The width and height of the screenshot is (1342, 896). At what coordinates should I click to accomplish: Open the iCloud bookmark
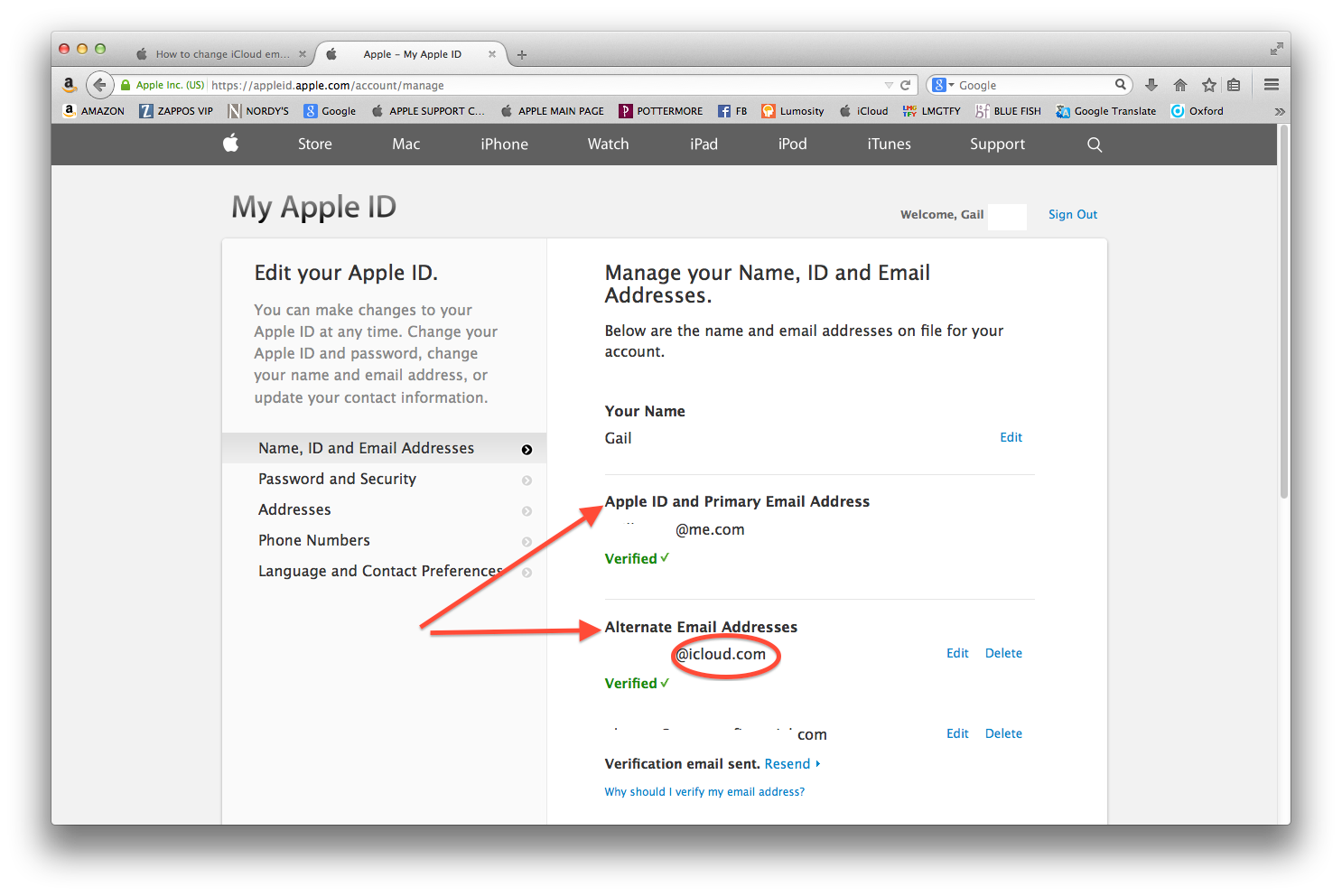[x=863, y=111]
